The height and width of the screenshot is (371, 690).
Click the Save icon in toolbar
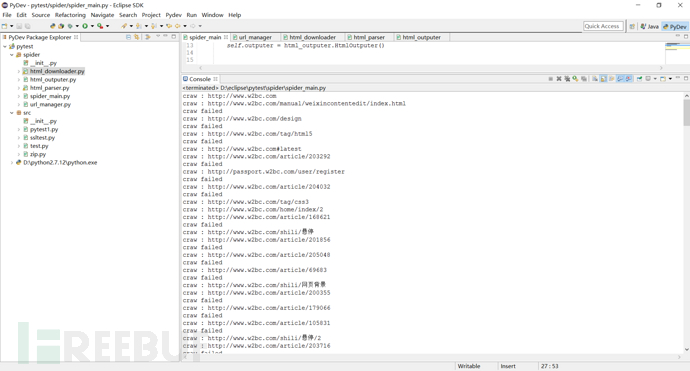19,26
